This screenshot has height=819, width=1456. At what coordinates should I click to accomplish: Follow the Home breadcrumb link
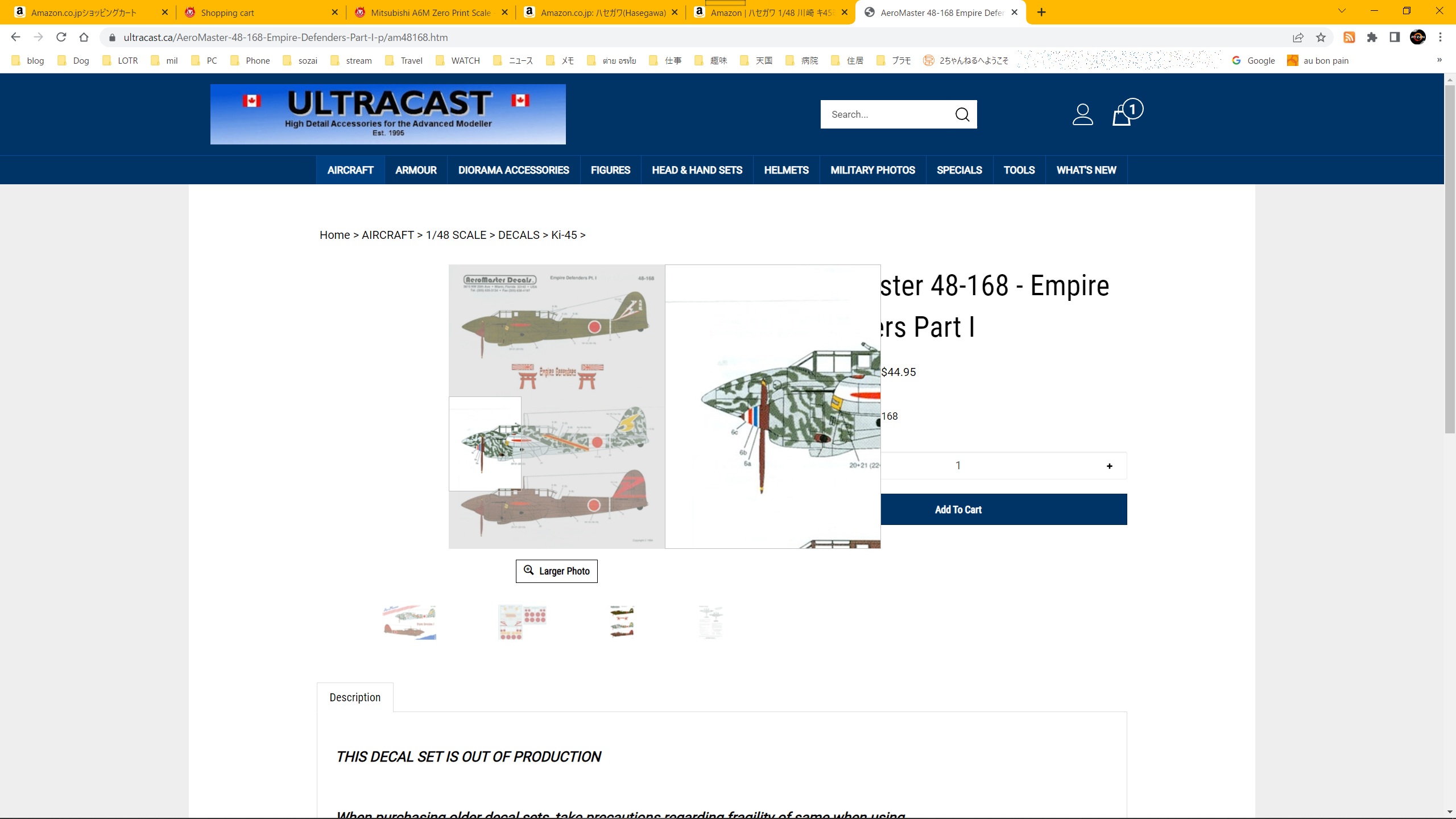pos(334,235)
